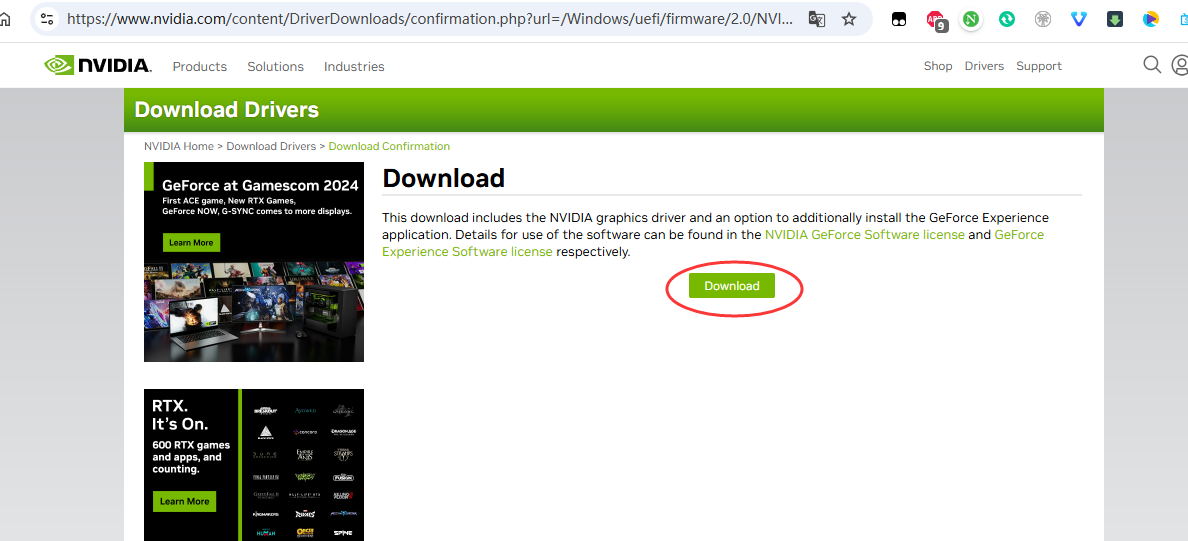The width and height of the screenshot is (1188, 541).
Task: Go to the Drivers page in header
Action: (x=984, y=66)
